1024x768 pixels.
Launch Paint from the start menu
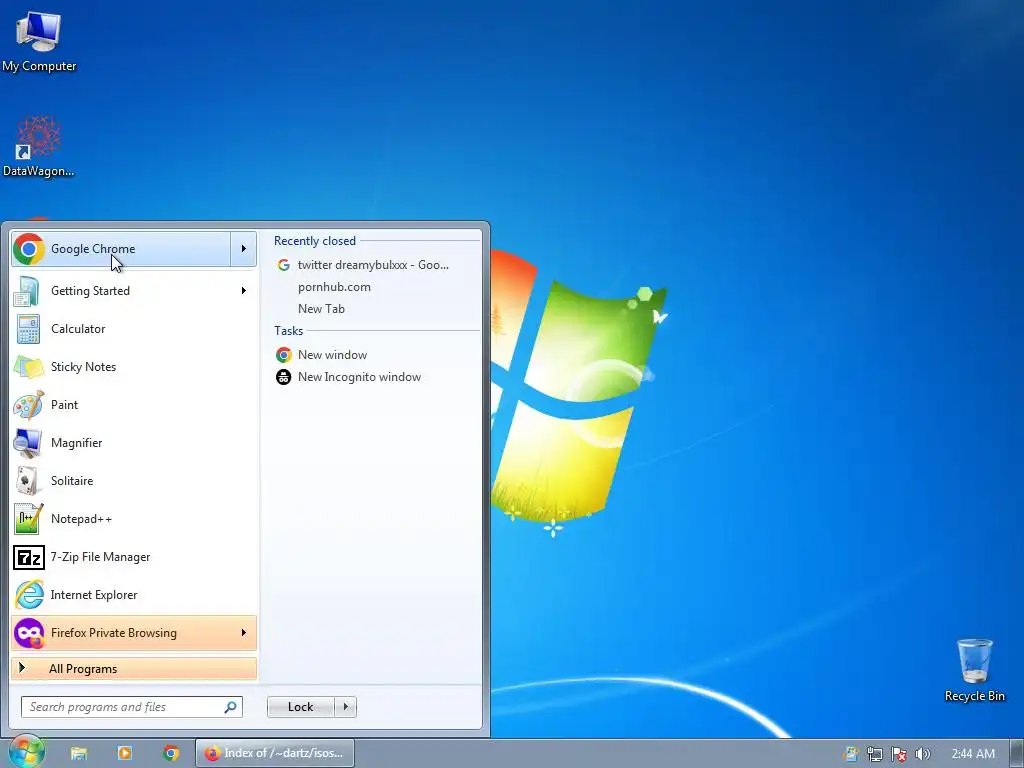click(134, 404)
